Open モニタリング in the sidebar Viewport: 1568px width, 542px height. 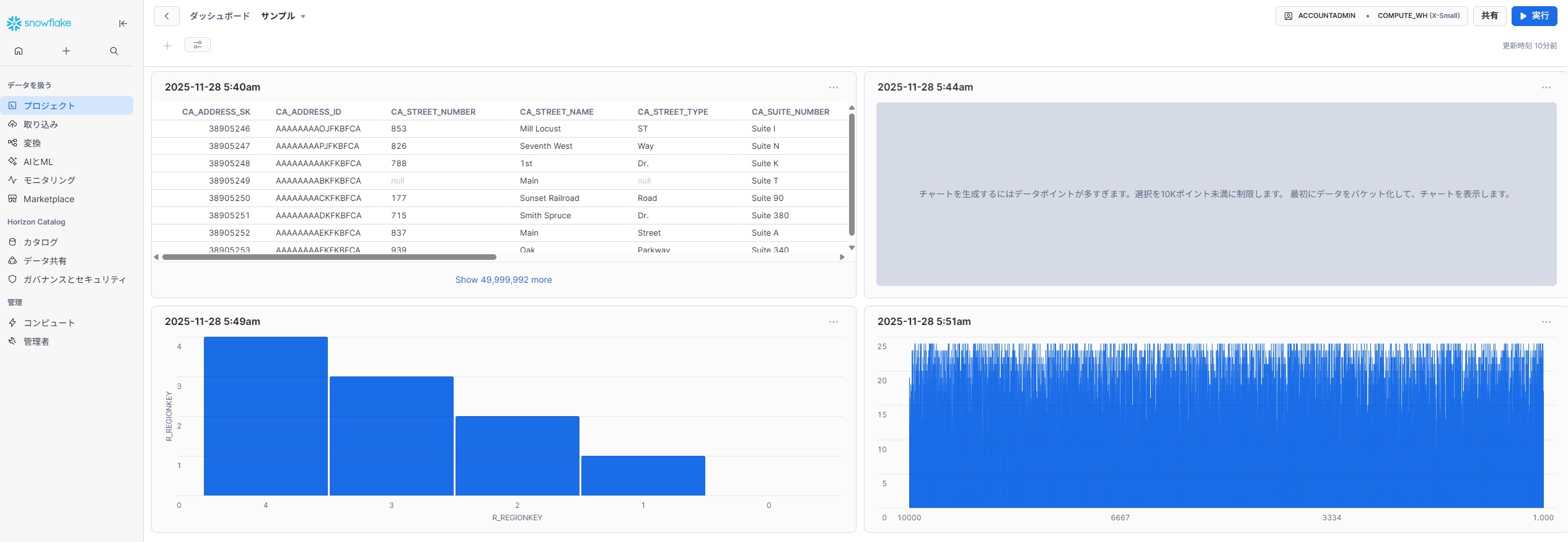coord(50,180)
